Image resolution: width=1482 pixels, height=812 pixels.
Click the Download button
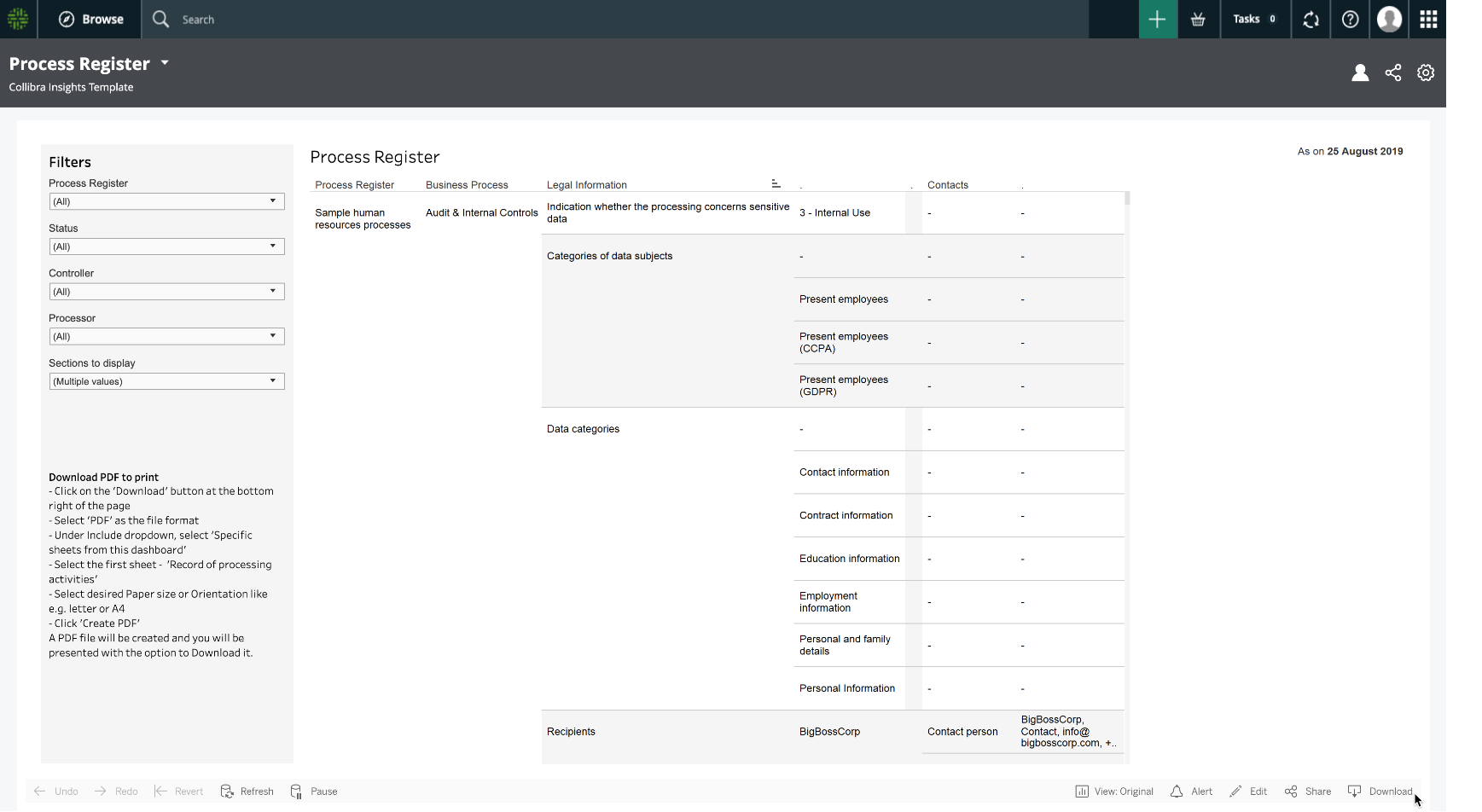click(x=1380, y=792)
